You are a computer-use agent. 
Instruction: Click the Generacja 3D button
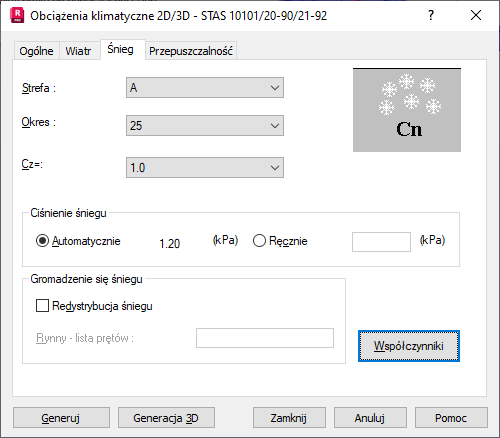pyautogui.click(x=166, y=418)
